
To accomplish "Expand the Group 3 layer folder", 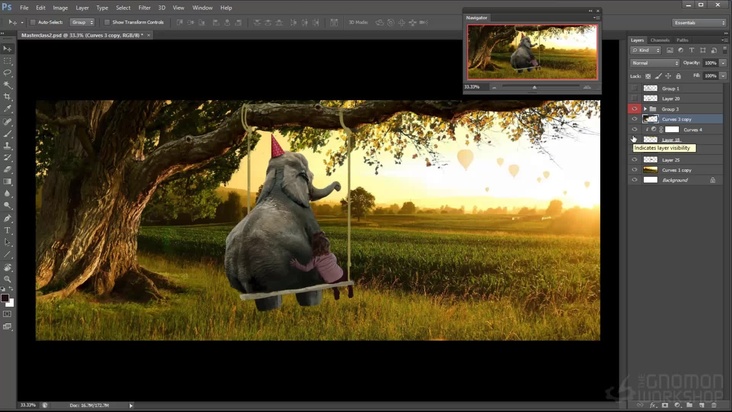I will [644, 108].
